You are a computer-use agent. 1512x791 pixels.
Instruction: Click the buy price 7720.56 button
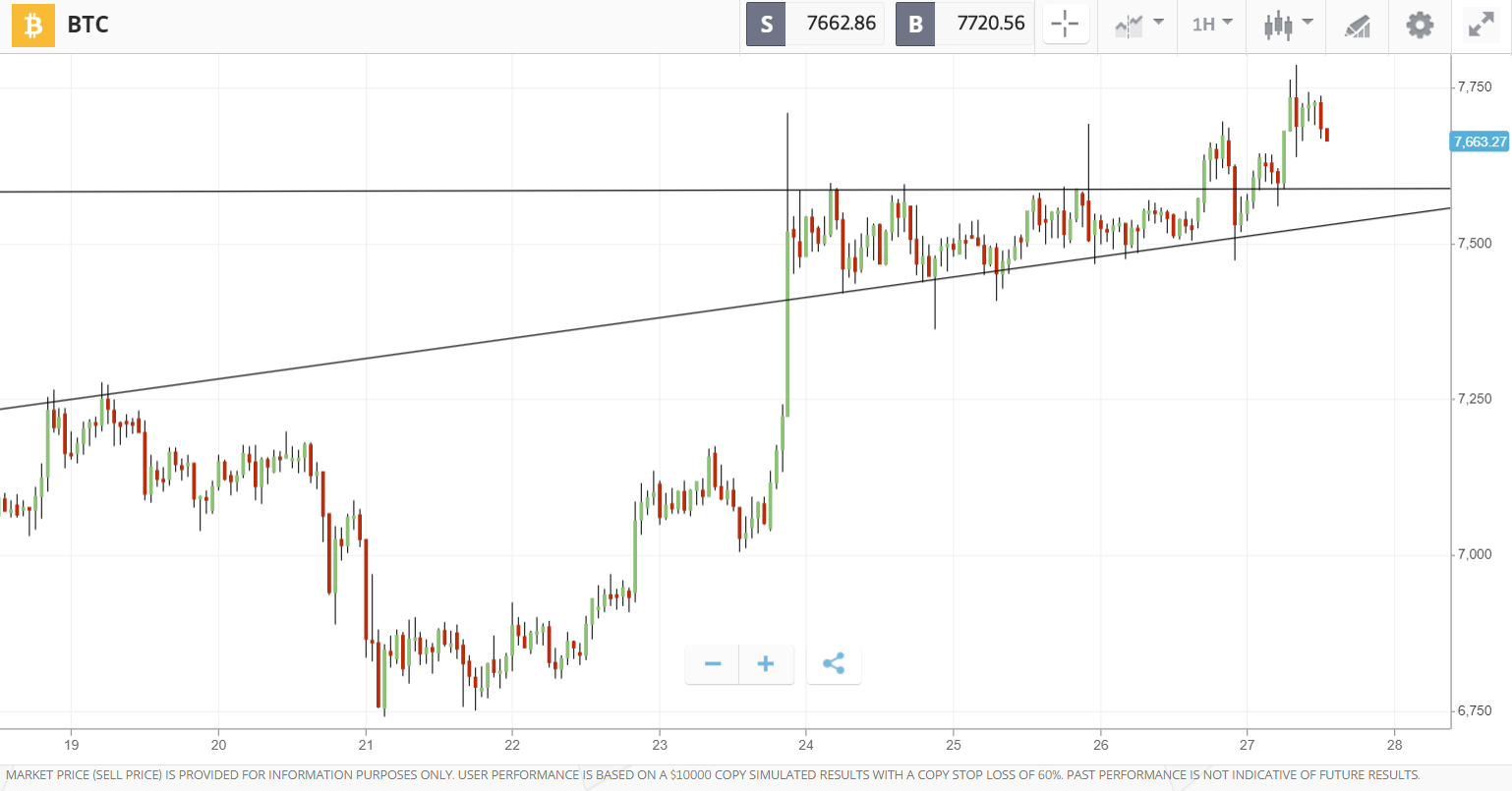[x=993, y=25]
